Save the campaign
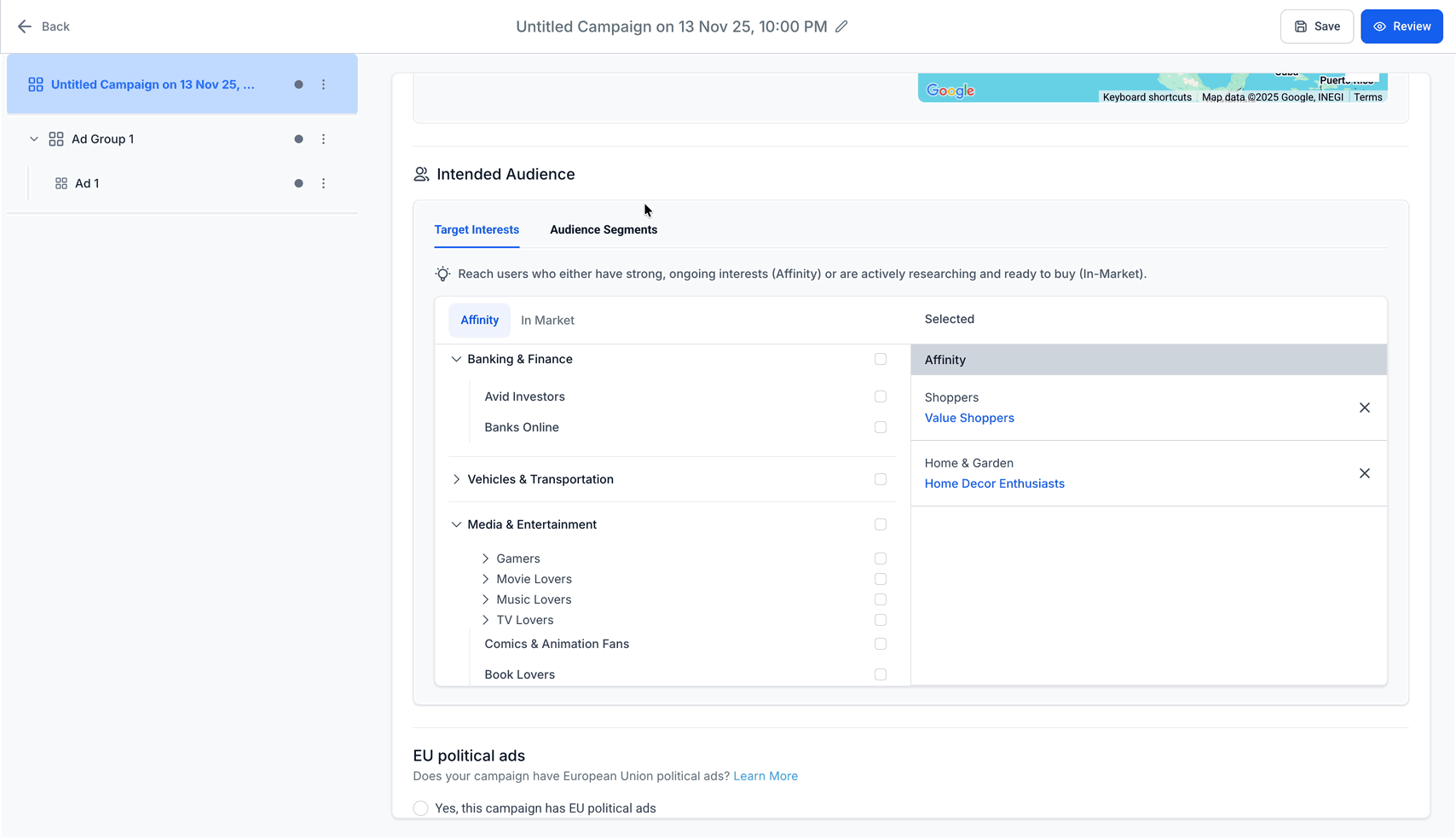Viewport: 1456px width, 839px height. 1316,26
